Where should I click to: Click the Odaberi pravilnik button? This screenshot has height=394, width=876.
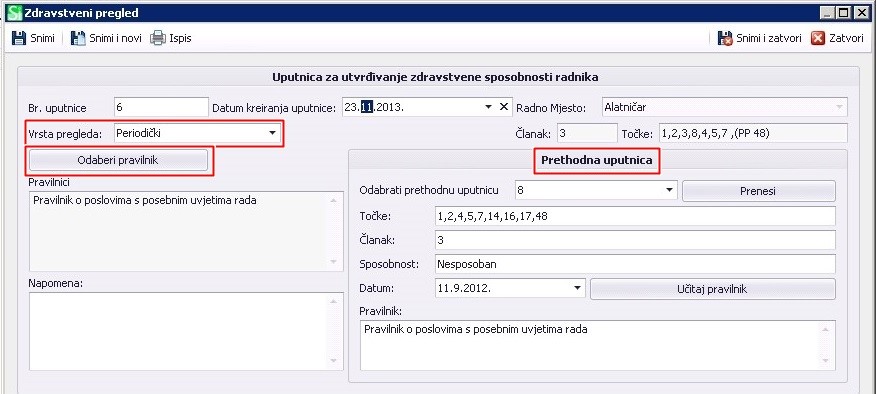(118, 160)
